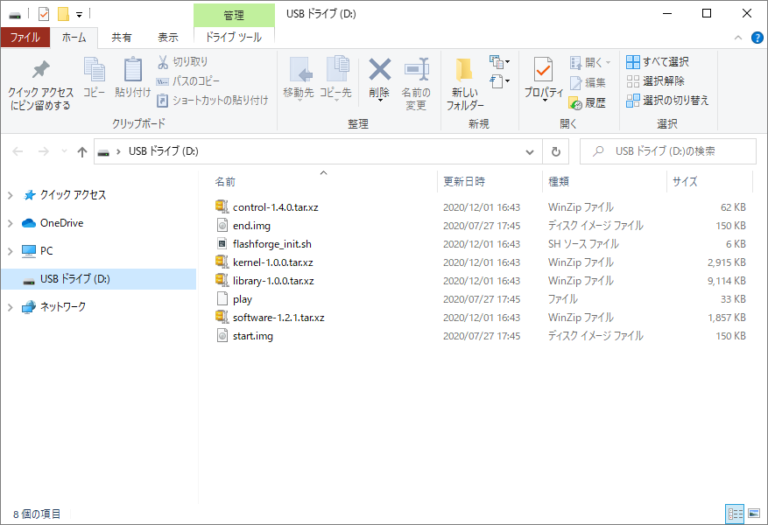Select file end.img
Image resolution: width=768 pixels, height=525 pixels.
(x=251, y=226)
